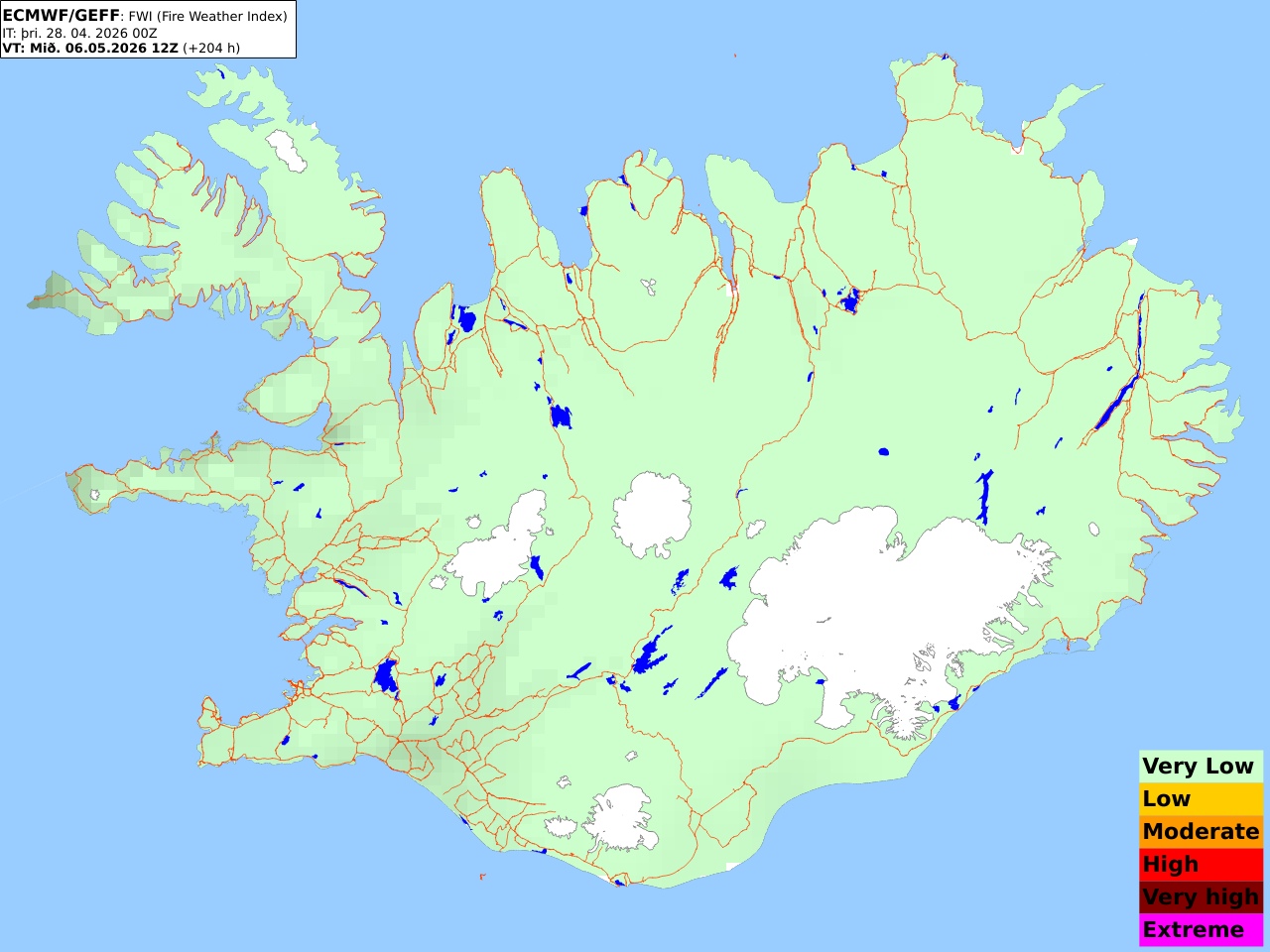Click the 'FWI (Fire Weather Index)' label
The image size is (1270, 952).
[208, 16]
